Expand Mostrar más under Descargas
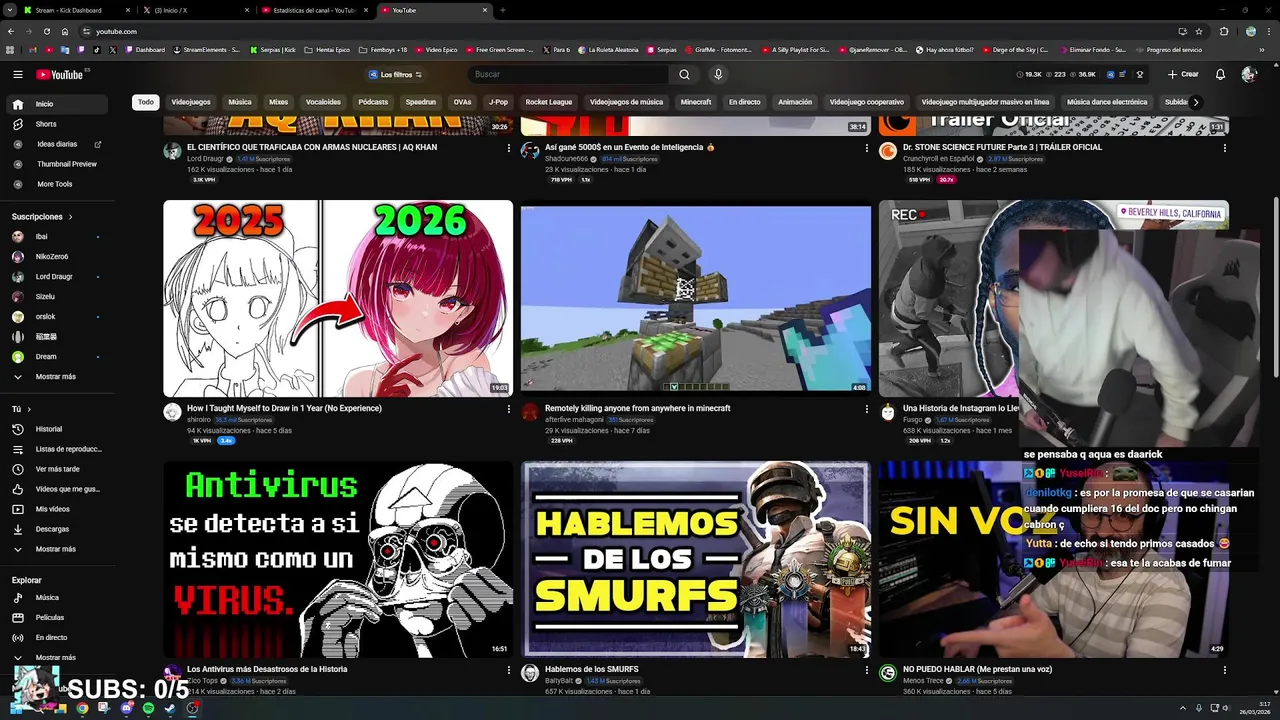Screen dimensions: 1280x720 tap(55, 549)
